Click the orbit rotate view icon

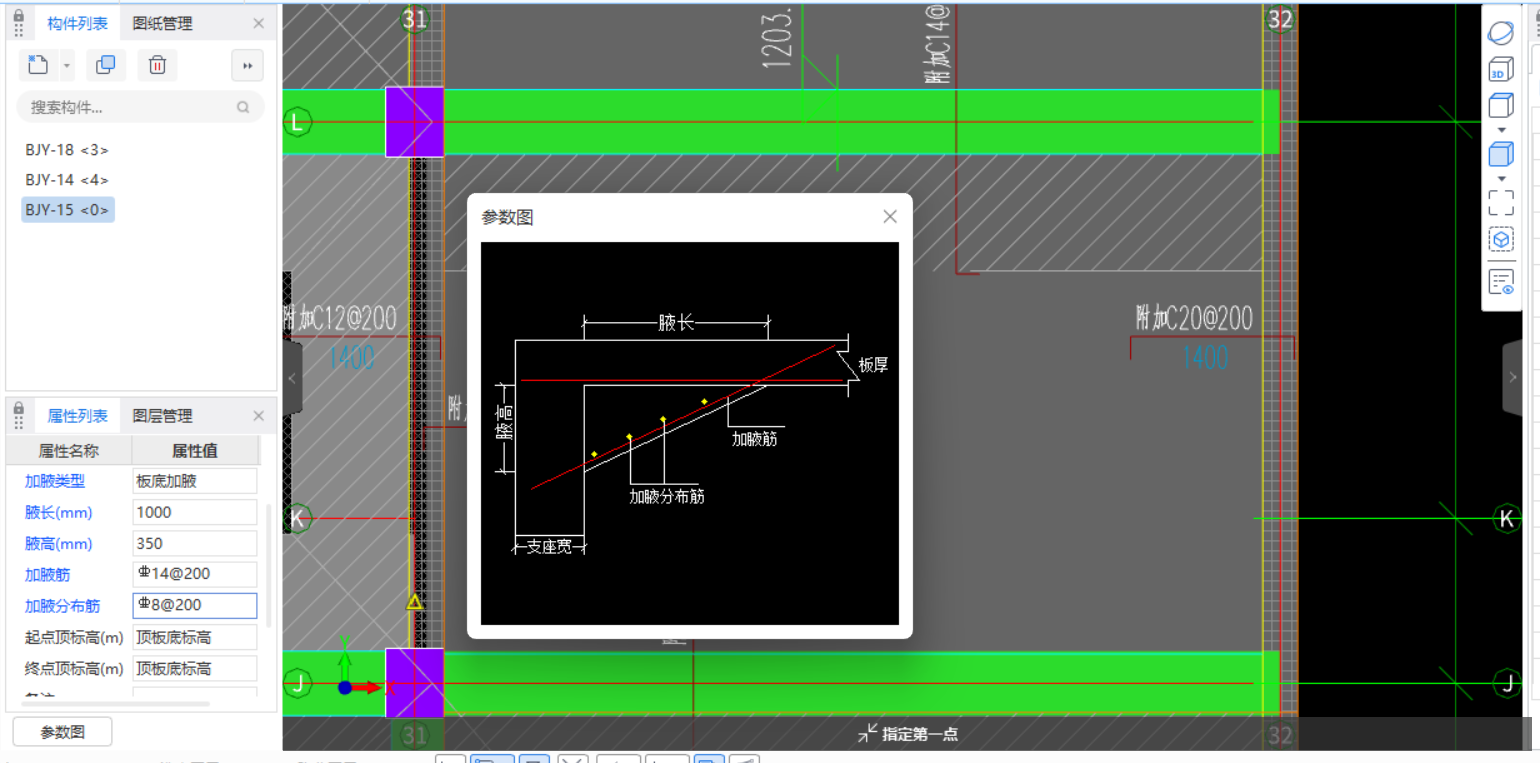click(x=1501, y=33)
